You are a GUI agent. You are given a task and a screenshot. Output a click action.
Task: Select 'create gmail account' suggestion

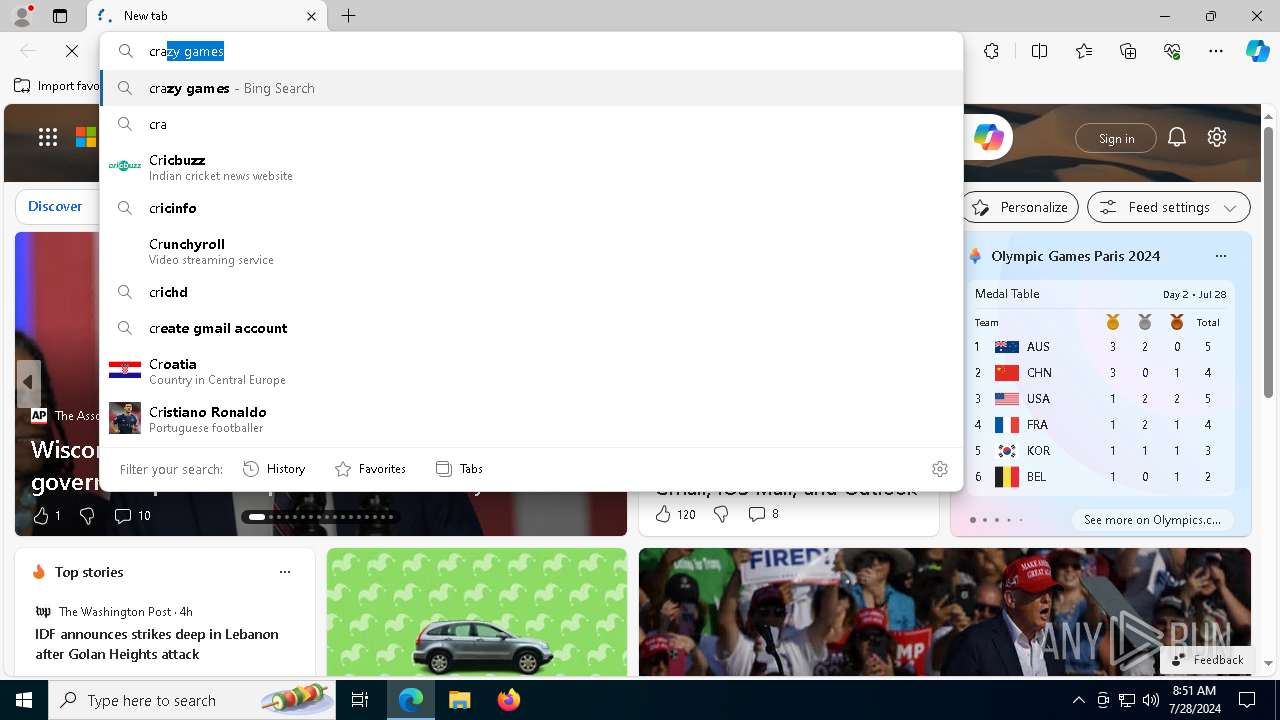point(532,328)
